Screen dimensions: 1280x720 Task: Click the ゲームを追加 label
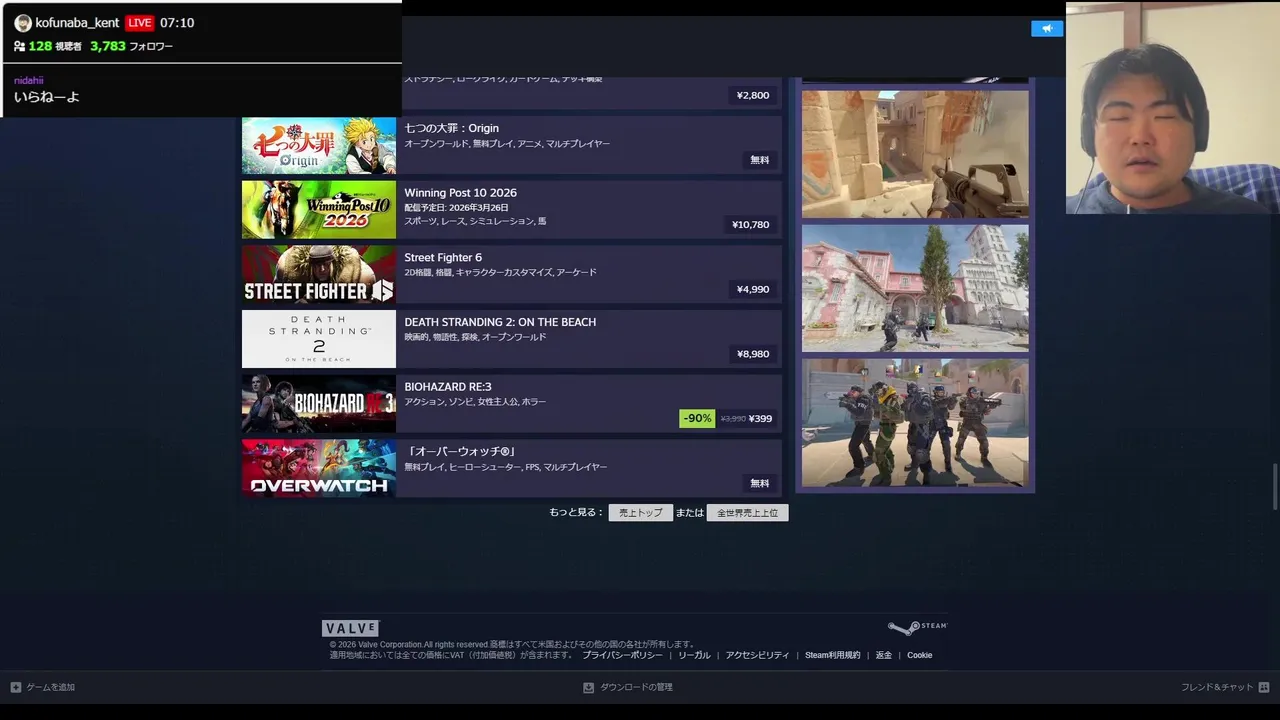tap(50, 687)
